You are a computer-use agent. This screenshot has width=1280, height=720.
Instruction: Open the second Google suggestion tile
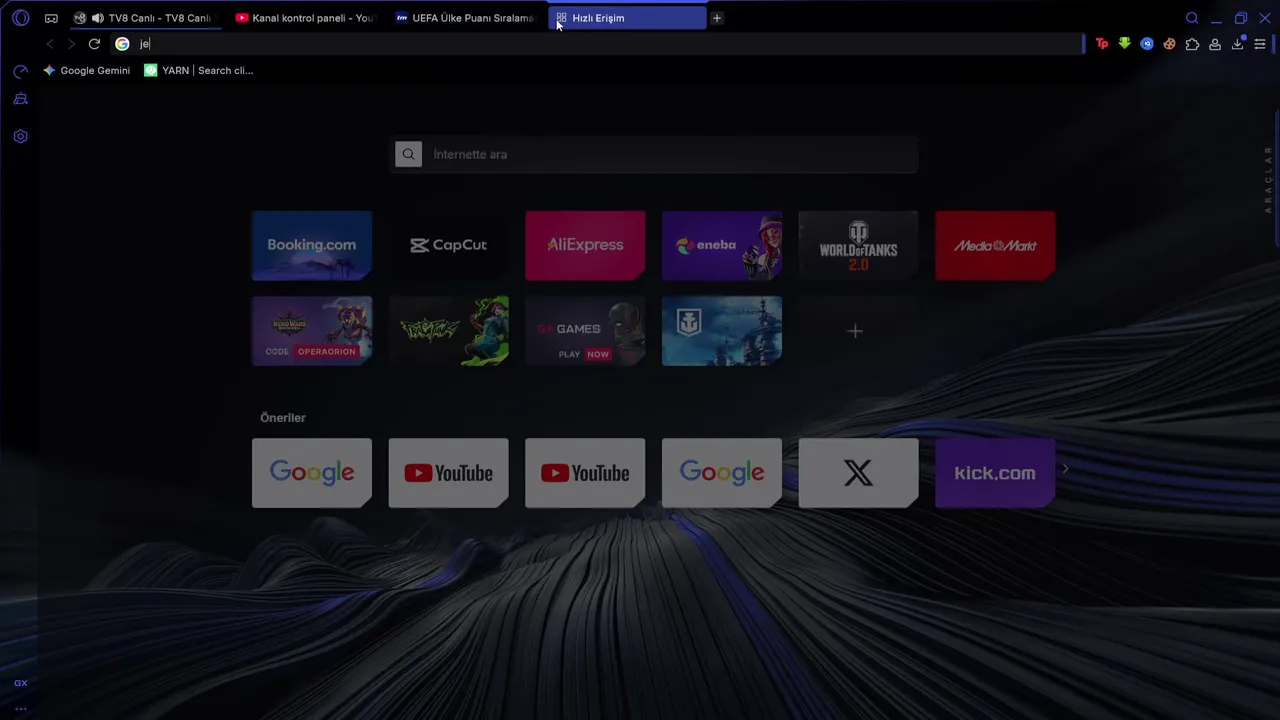tap(722, 473)
